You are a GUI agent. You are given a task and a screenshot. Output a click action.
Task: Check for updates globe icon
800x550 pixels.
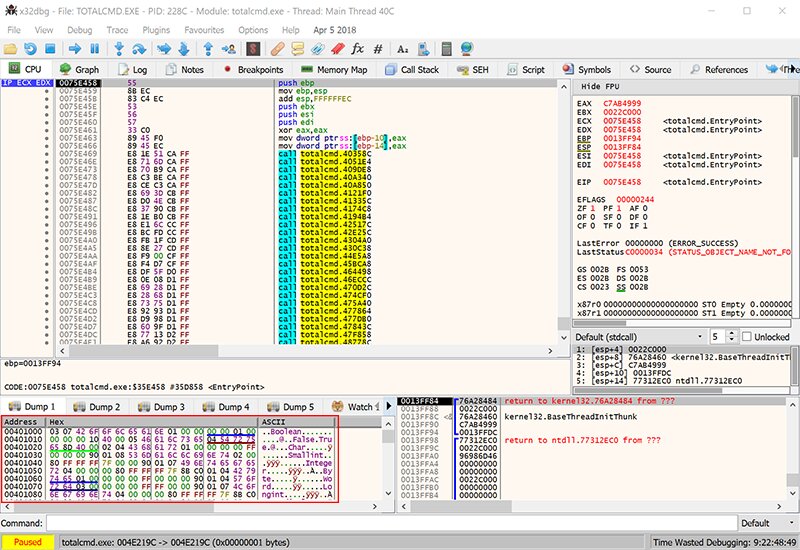click(x=466, y=49)
